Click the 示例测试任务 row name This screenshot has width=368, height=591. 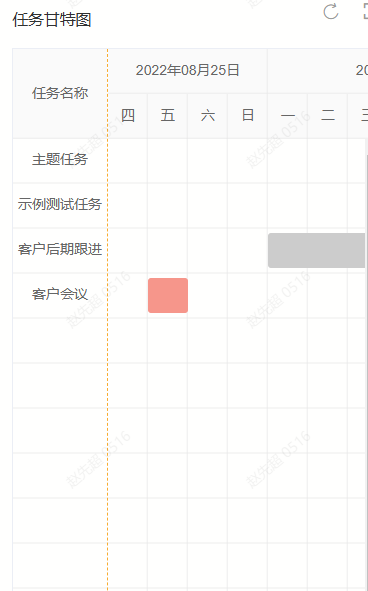coord(60,204)
